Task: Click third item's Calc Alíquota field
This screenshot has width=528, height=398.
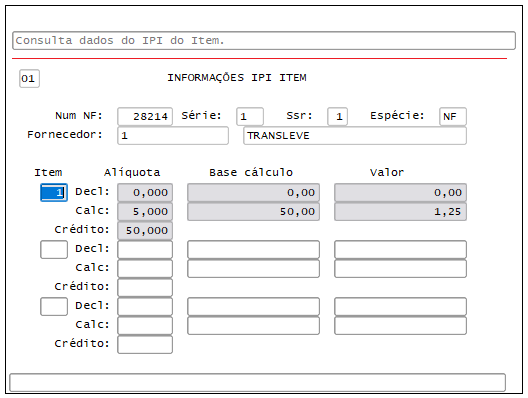Action: 145,325
